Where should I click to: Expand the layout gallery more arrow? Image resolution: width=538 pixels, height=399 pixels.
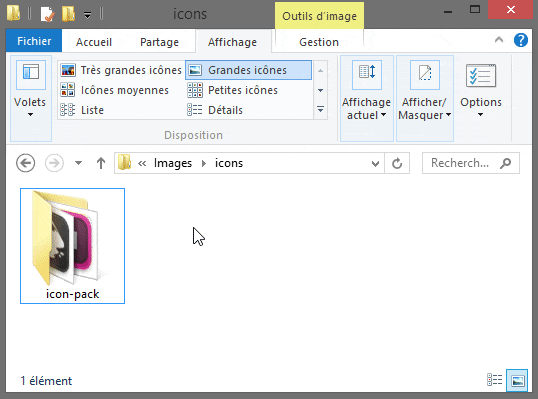pyautogui.click(x=320, y=110)
